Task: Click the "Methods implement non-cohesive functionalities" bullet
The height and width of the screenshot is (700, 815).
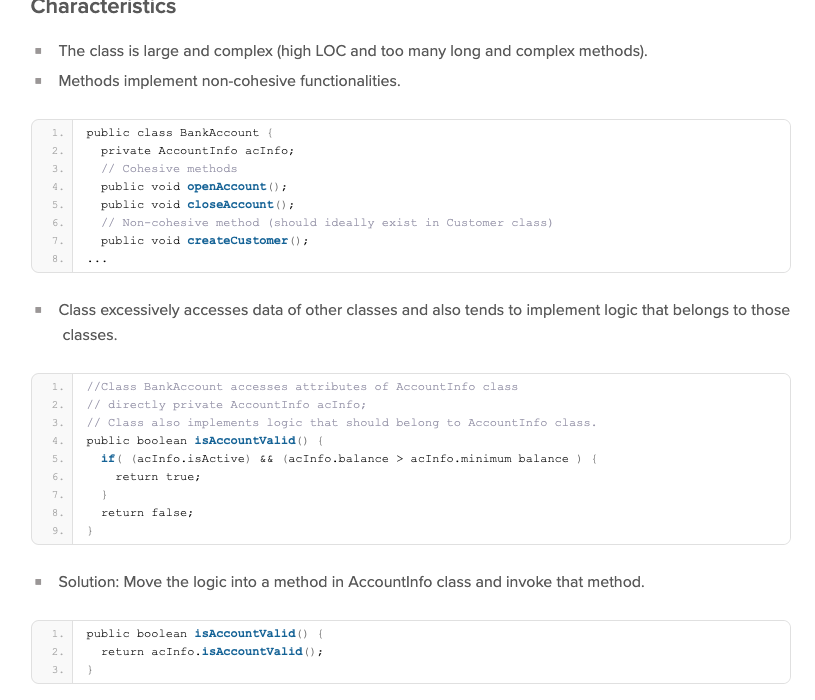Action: tap(229, 81)
